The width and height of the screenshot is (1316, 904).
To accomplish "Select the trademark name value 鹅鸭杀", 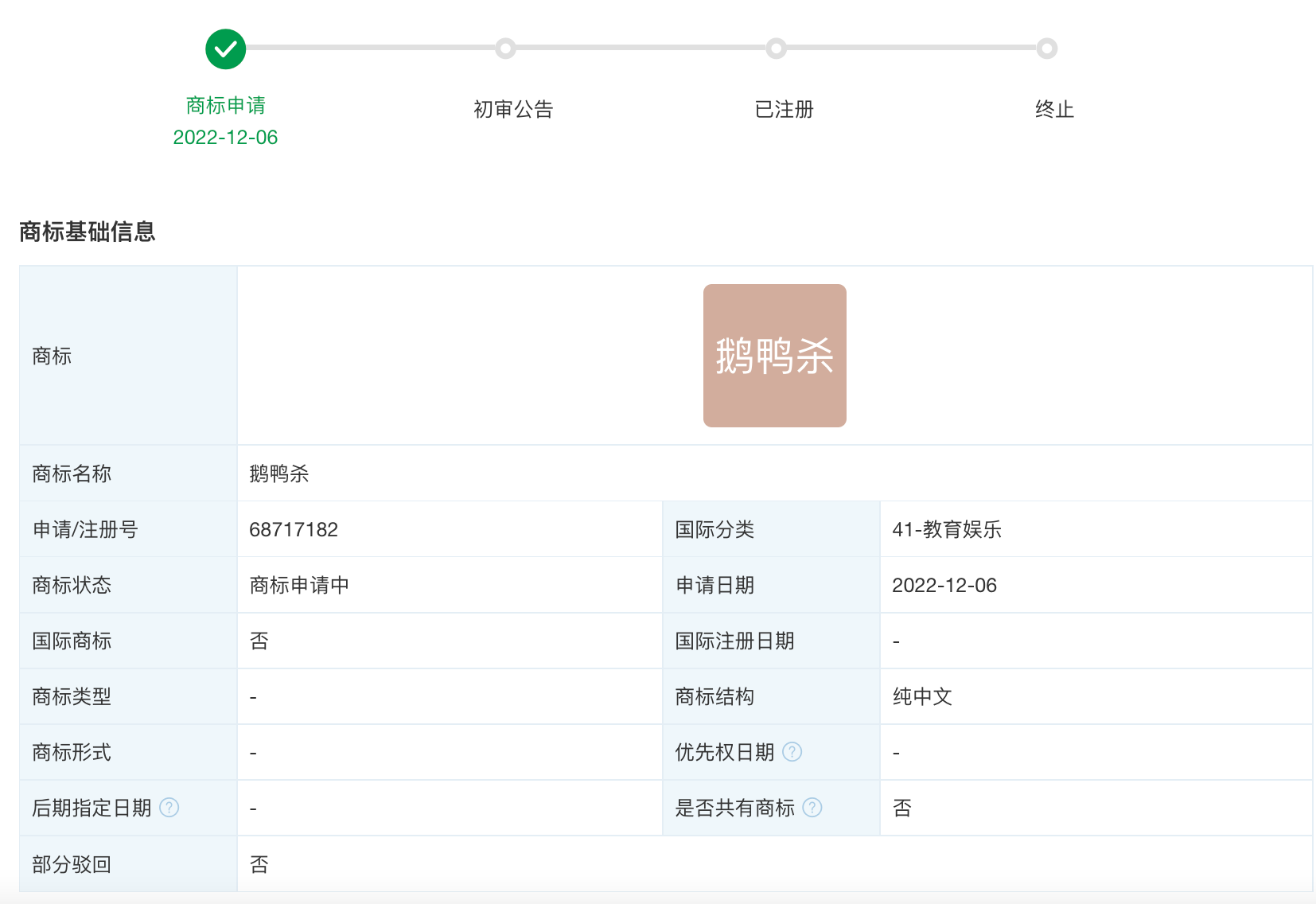I will tap(279, 473).
